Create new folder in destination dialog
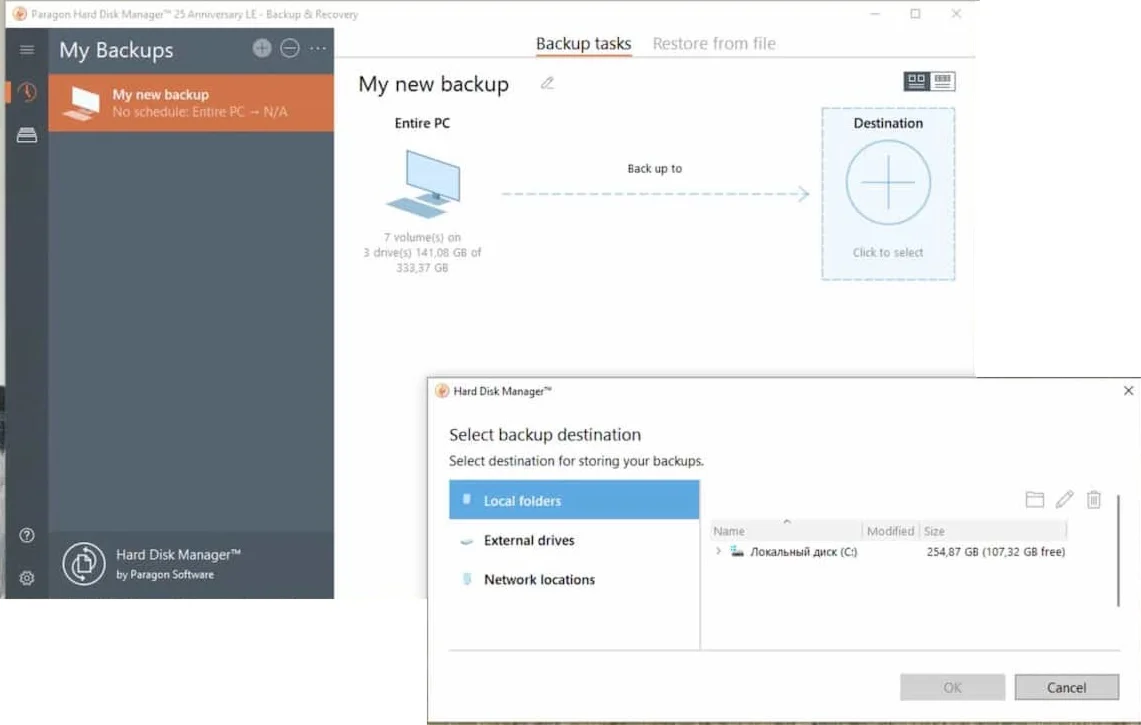The height and width of the screenshot is (725, 1141). pyautogui.click(x=1035, y=499)
